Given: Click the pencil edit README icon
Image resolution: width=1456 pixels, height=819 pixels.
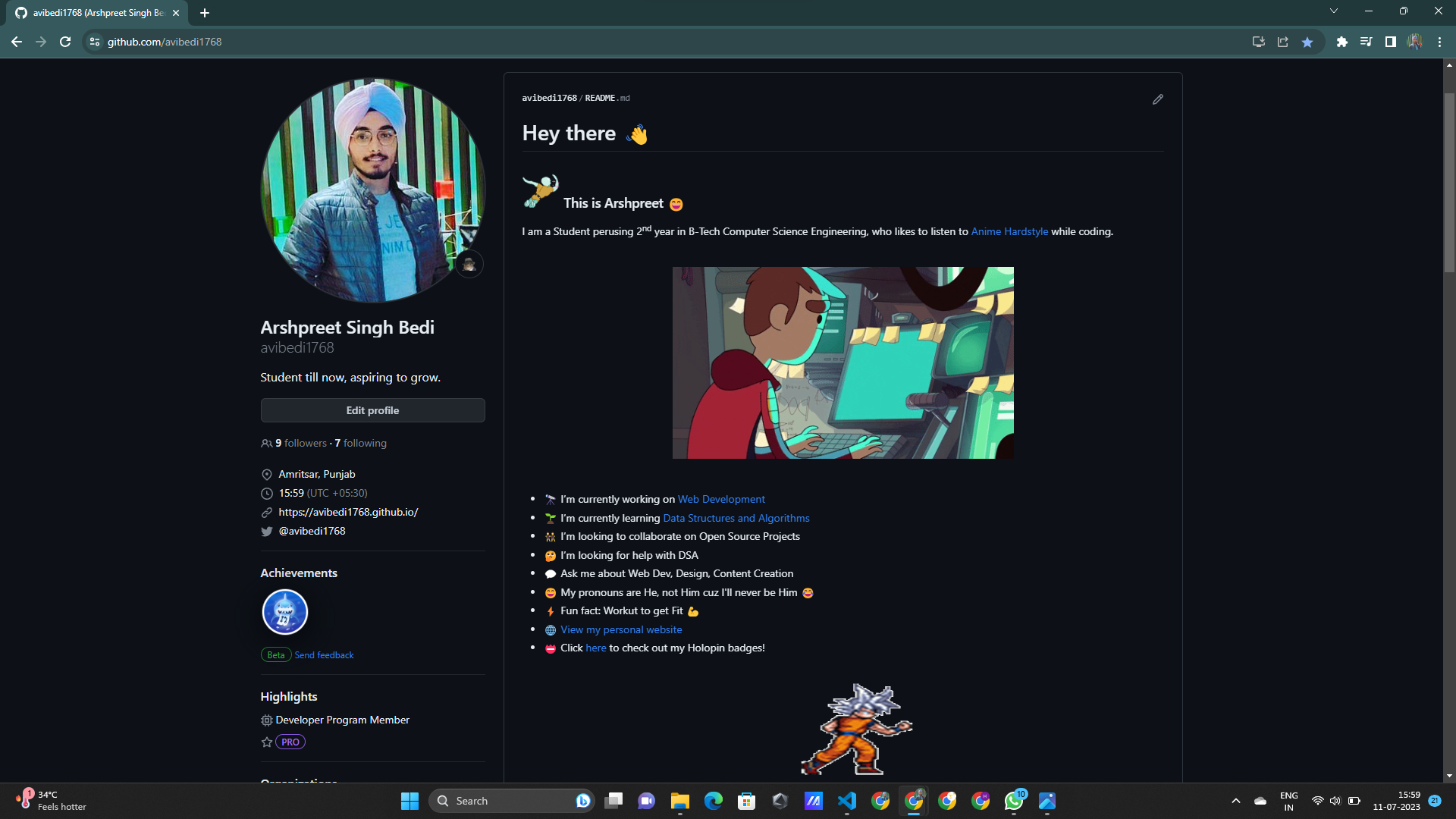Looking at the screenshot, I should click(1157, 99).
